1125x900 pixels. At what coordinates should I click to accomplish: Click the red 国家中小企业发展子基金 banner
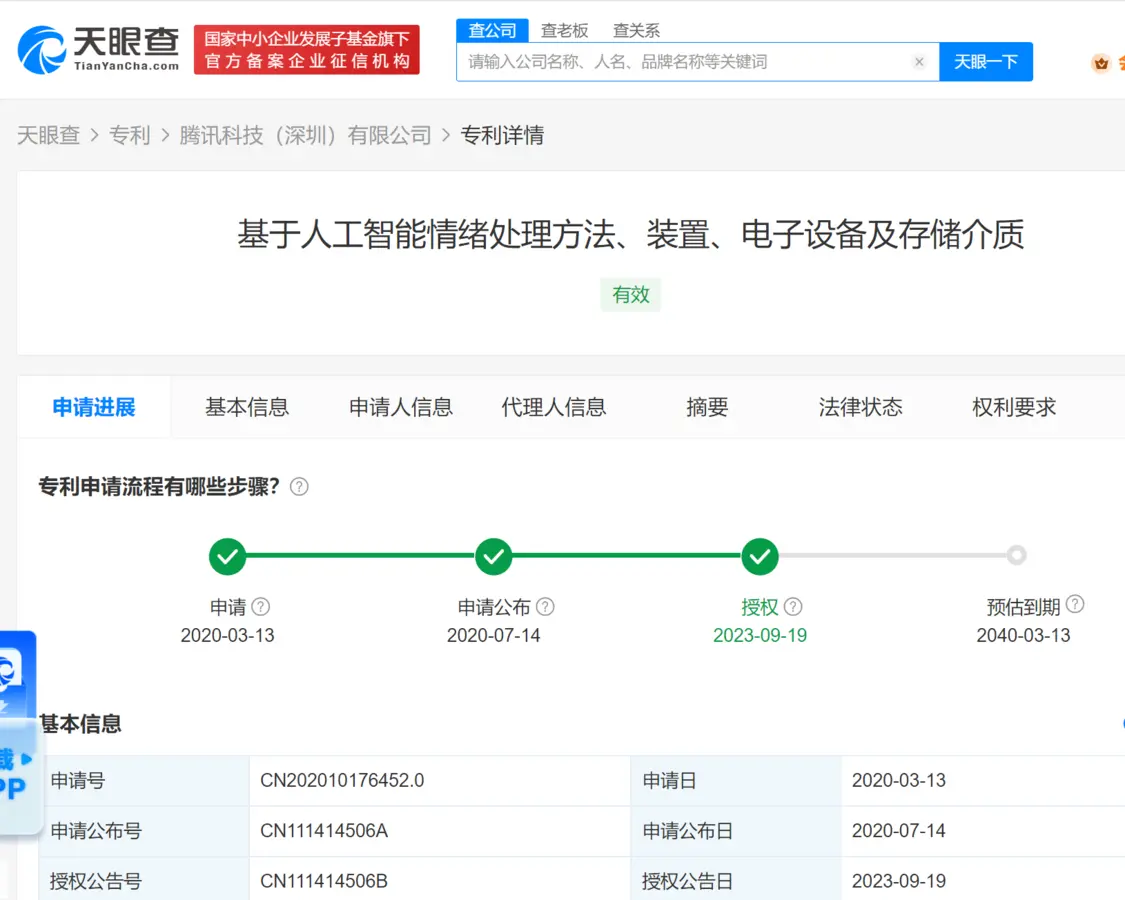306,50
